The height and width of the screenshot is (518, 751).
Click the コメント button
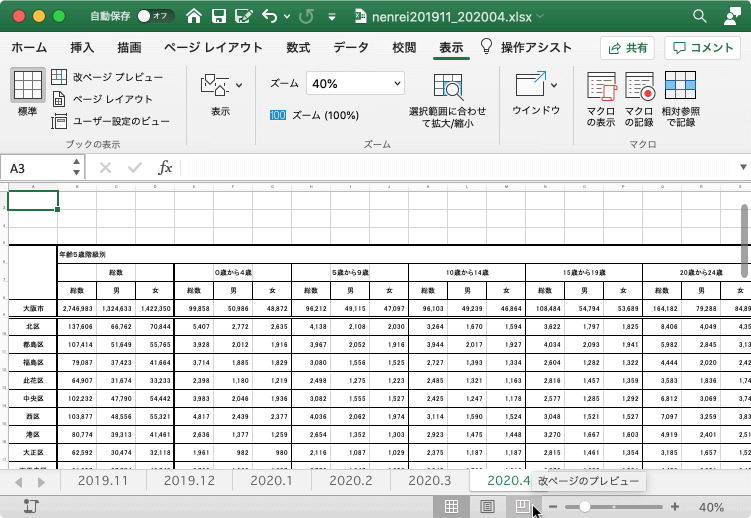tap(703, 48)
